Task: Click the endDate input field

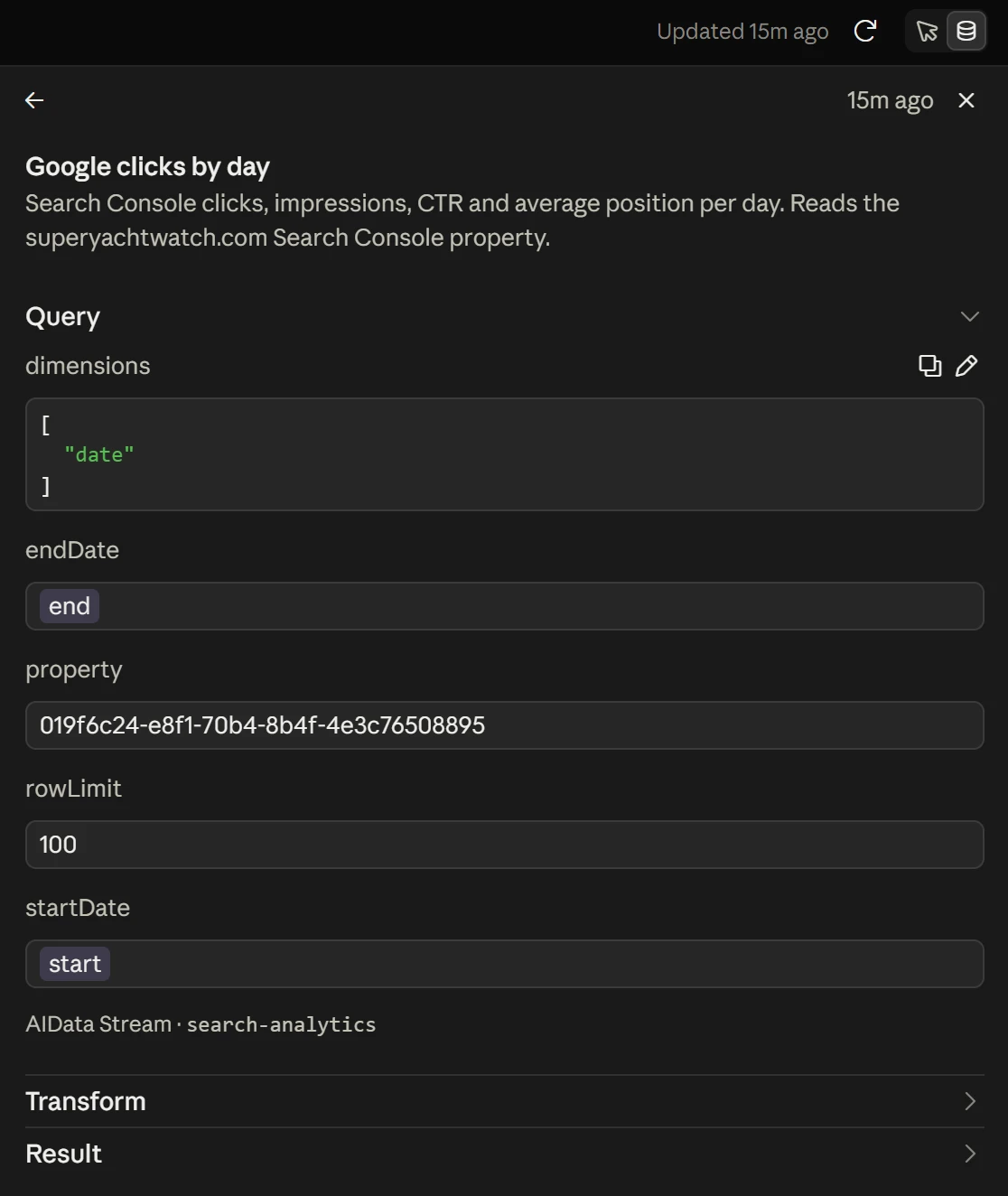Action: 504,606
